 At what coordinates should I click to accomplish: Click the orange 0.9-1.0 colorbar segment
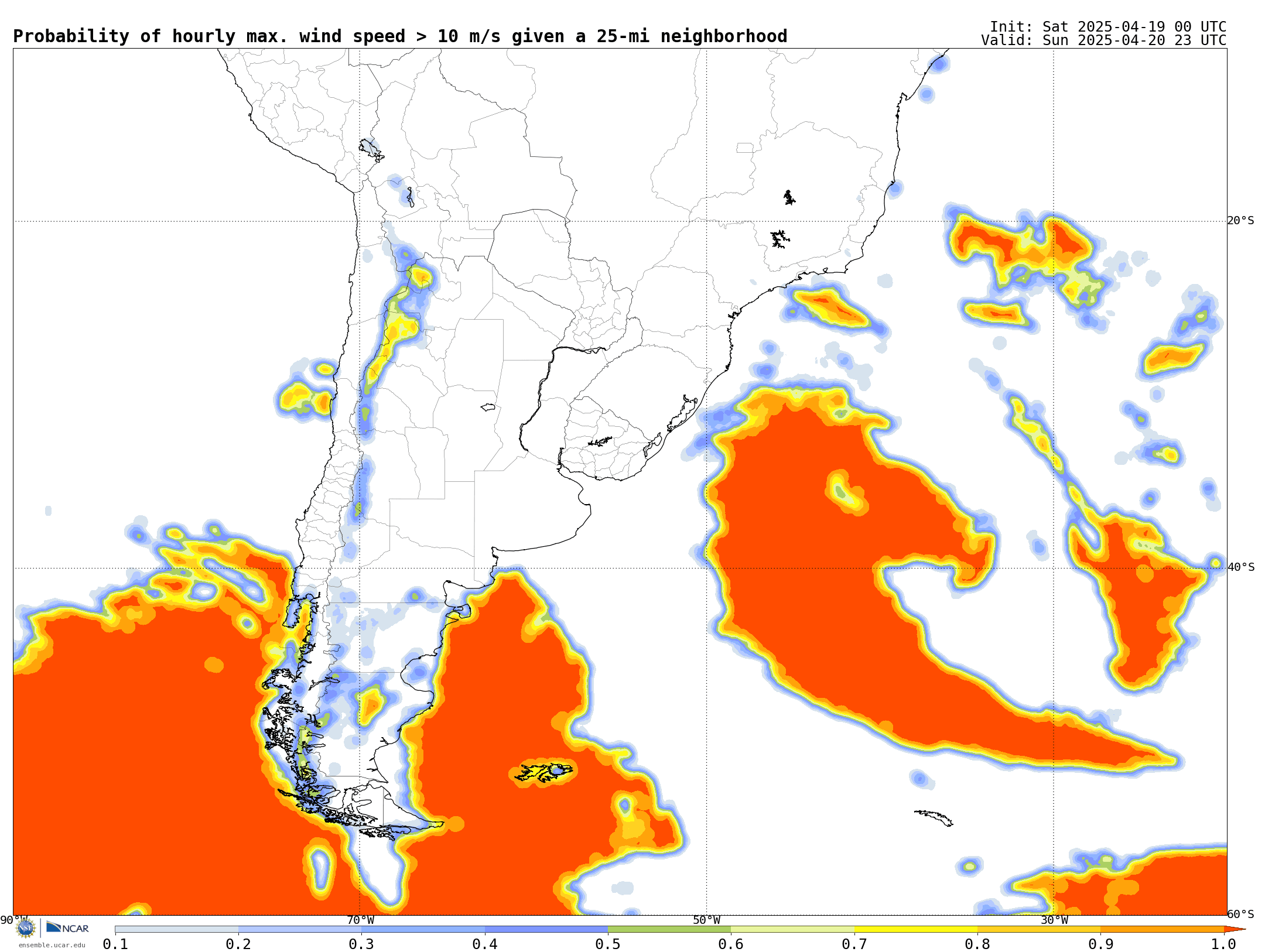[x=1163, y=929]
